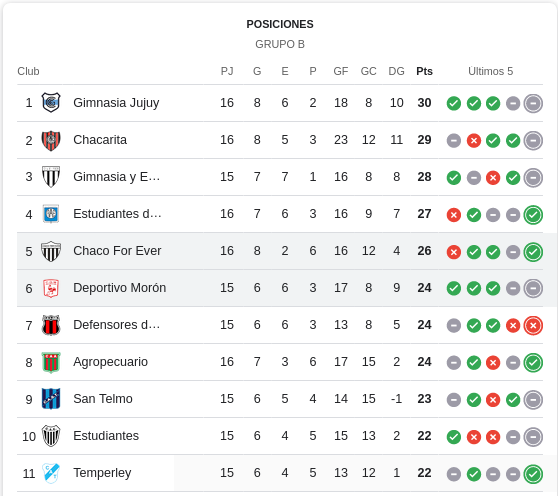Open the Estudiantes team in tenth place
Image resolution: width=558 pixels, height=496 pixels.
click(106, 436)
